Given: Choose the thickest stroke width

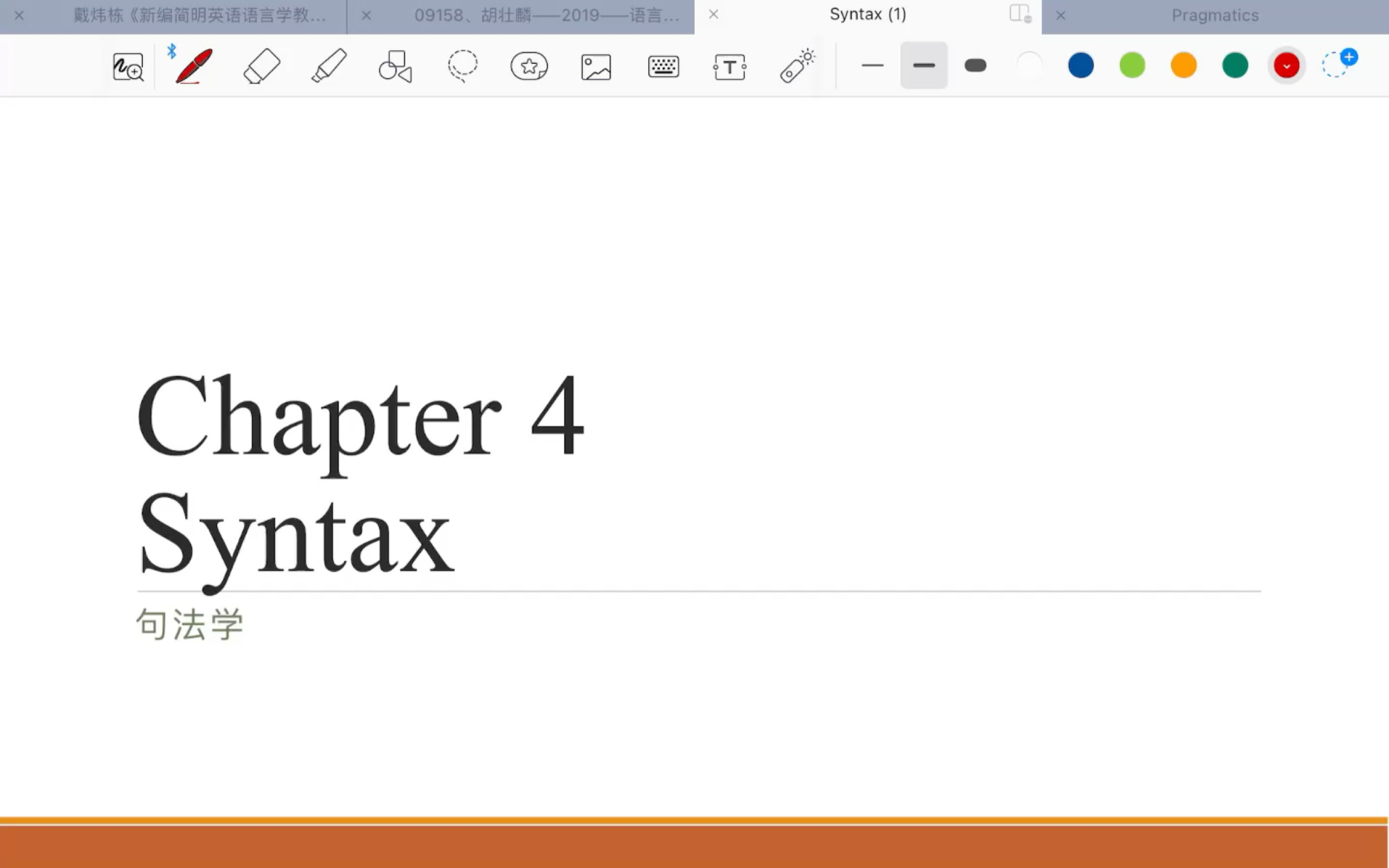Looking at the screenshot, I should click(x=975, y=65).
